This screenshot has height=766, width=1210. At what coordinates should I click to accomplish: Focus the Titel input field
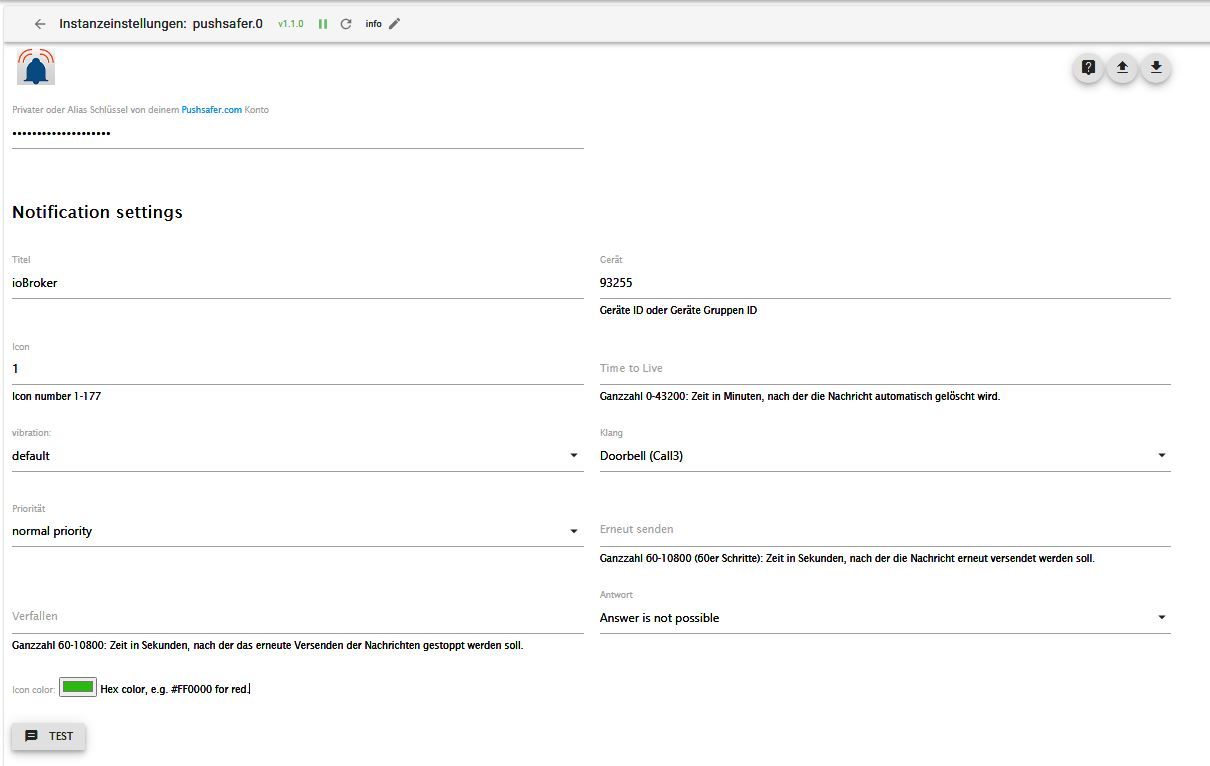click(297, 283)
